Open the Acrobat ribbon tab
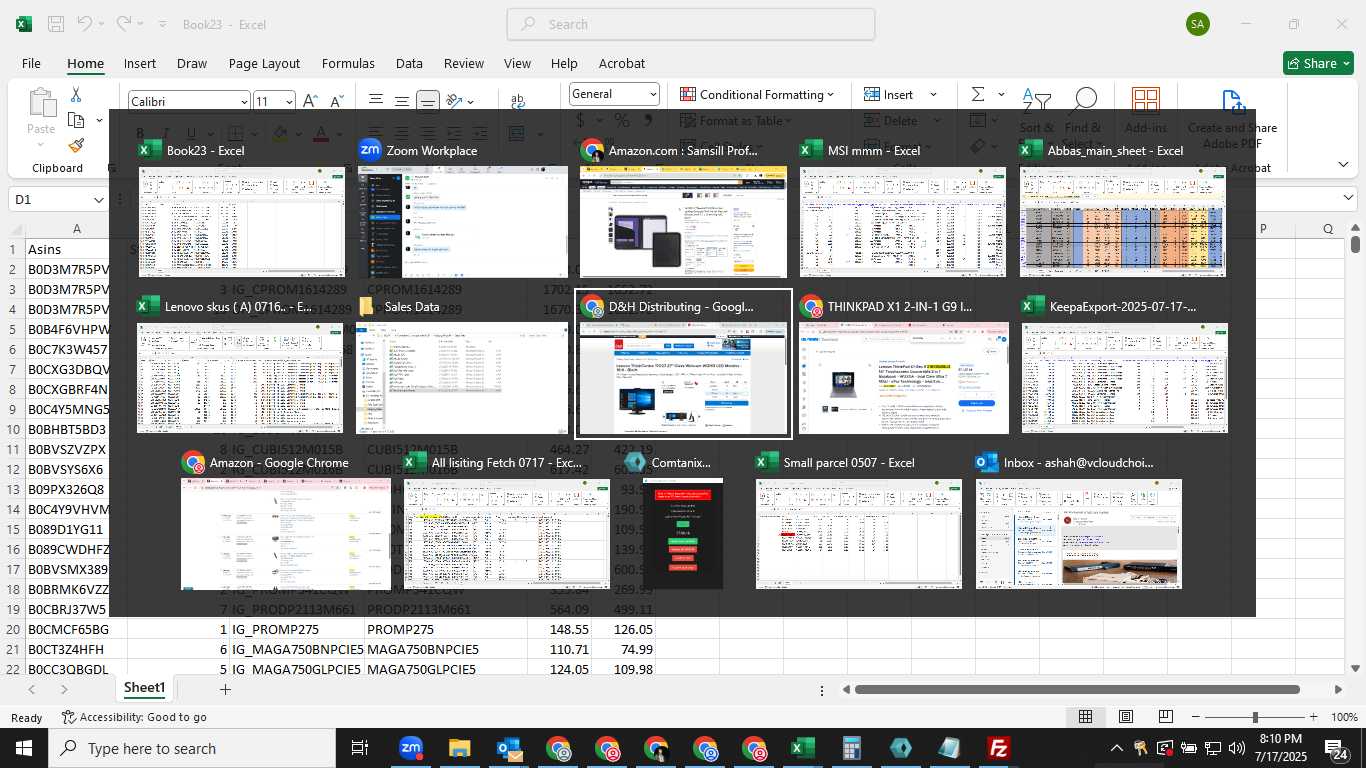Viewport: 1366px width, 768px height. [x=622, y=63]
